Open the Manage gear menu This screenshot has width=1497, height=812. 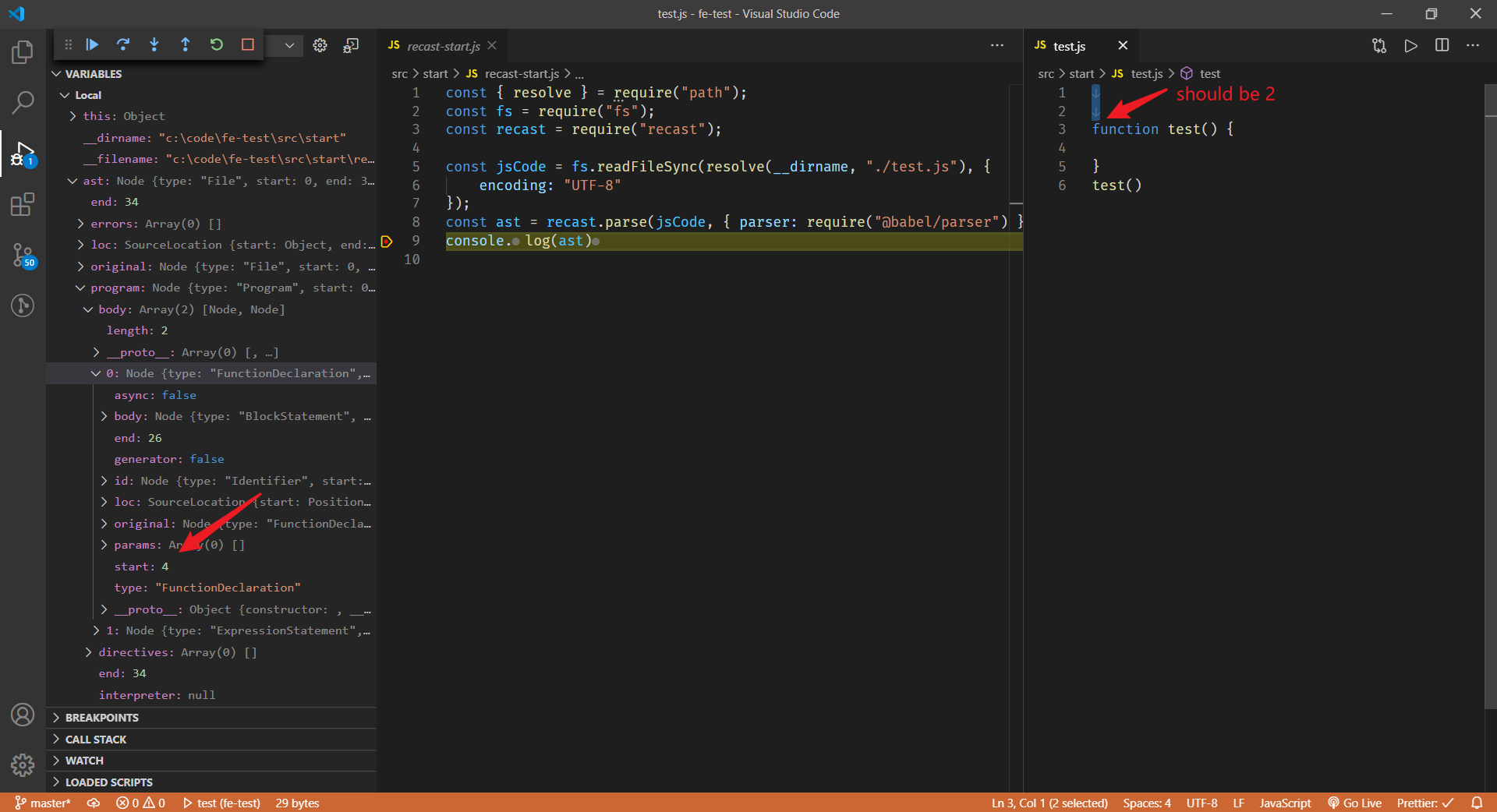click(23, 764)
